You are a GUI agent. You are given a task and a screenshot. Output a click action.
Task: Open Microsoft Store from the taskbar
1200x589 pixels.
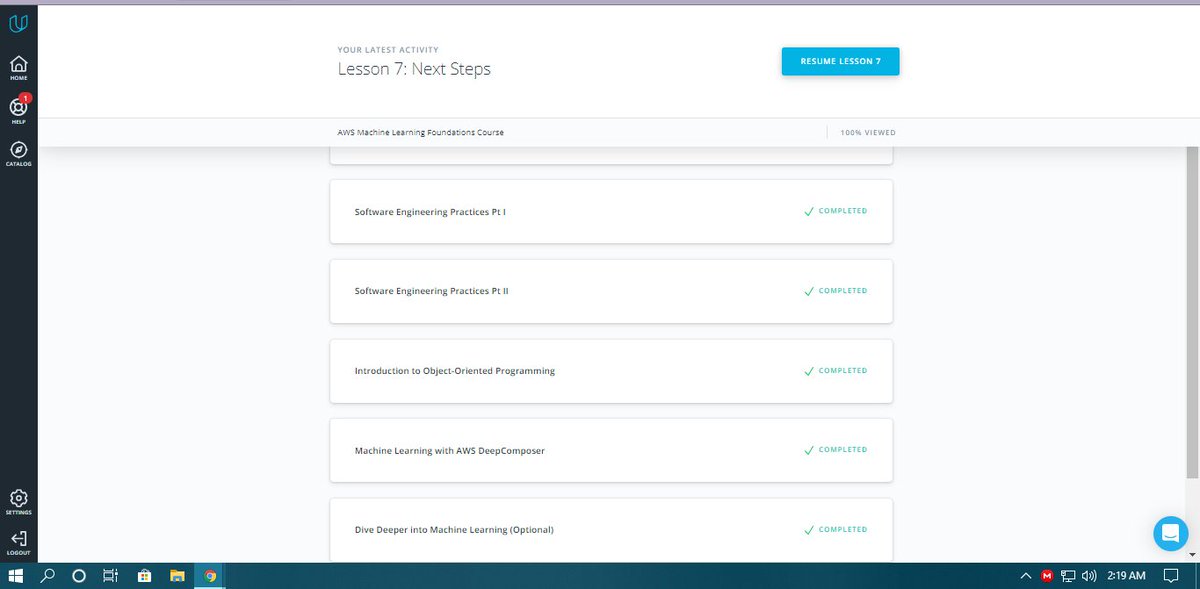tap(144, 576)
